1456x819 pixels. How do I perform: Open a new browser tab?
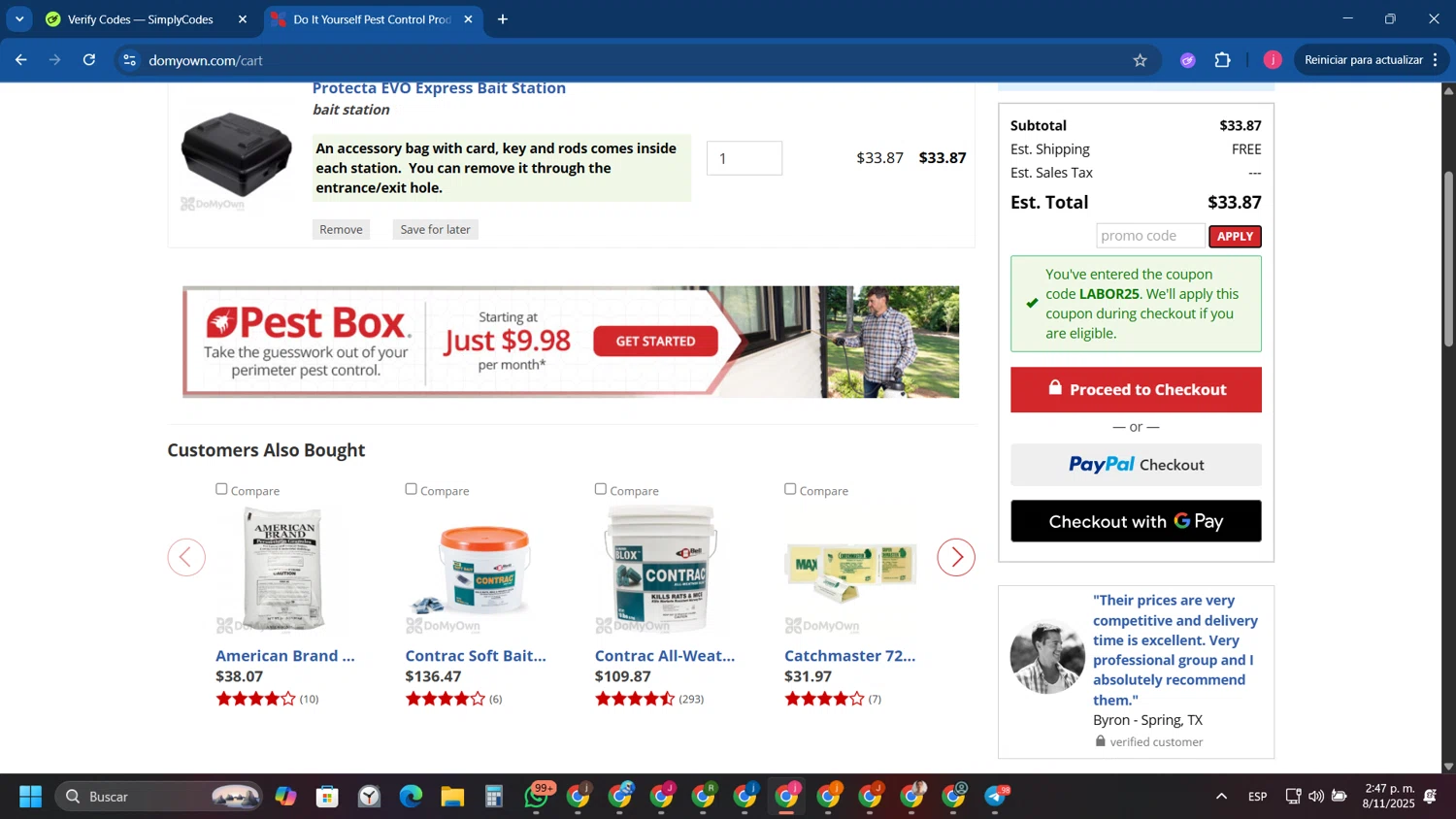pyautogui.click(x=503, y=19)
